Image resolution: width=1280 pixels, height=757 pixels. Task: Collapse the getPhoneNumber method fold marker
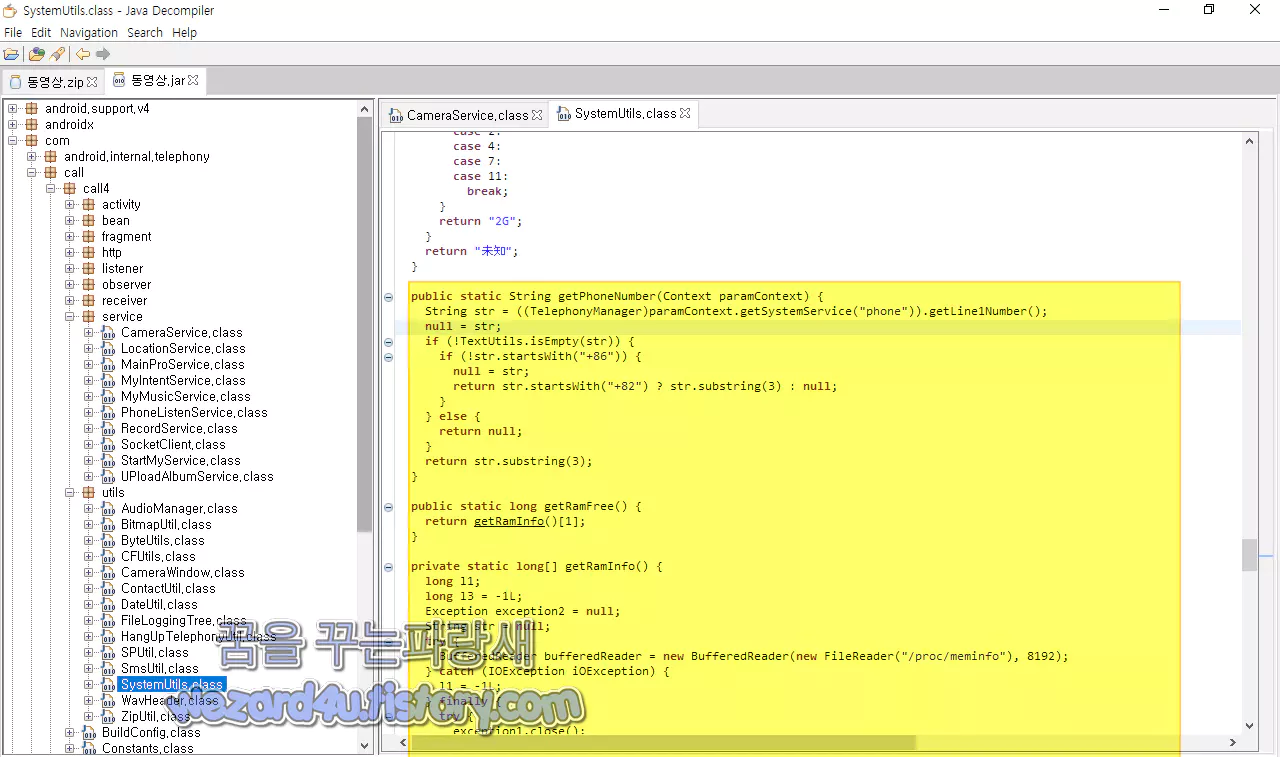388,297
